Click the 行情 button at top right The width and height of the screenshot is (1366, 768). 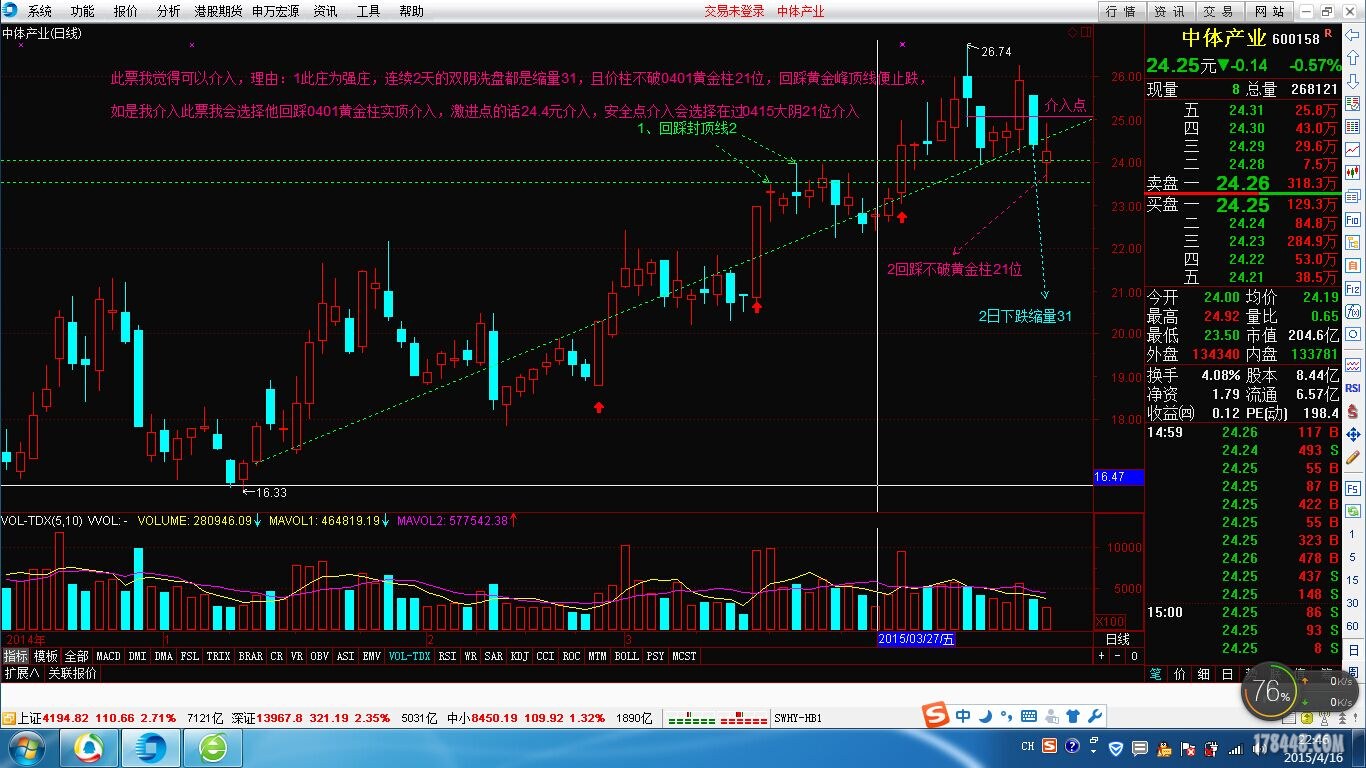[x=1120, y=11]
